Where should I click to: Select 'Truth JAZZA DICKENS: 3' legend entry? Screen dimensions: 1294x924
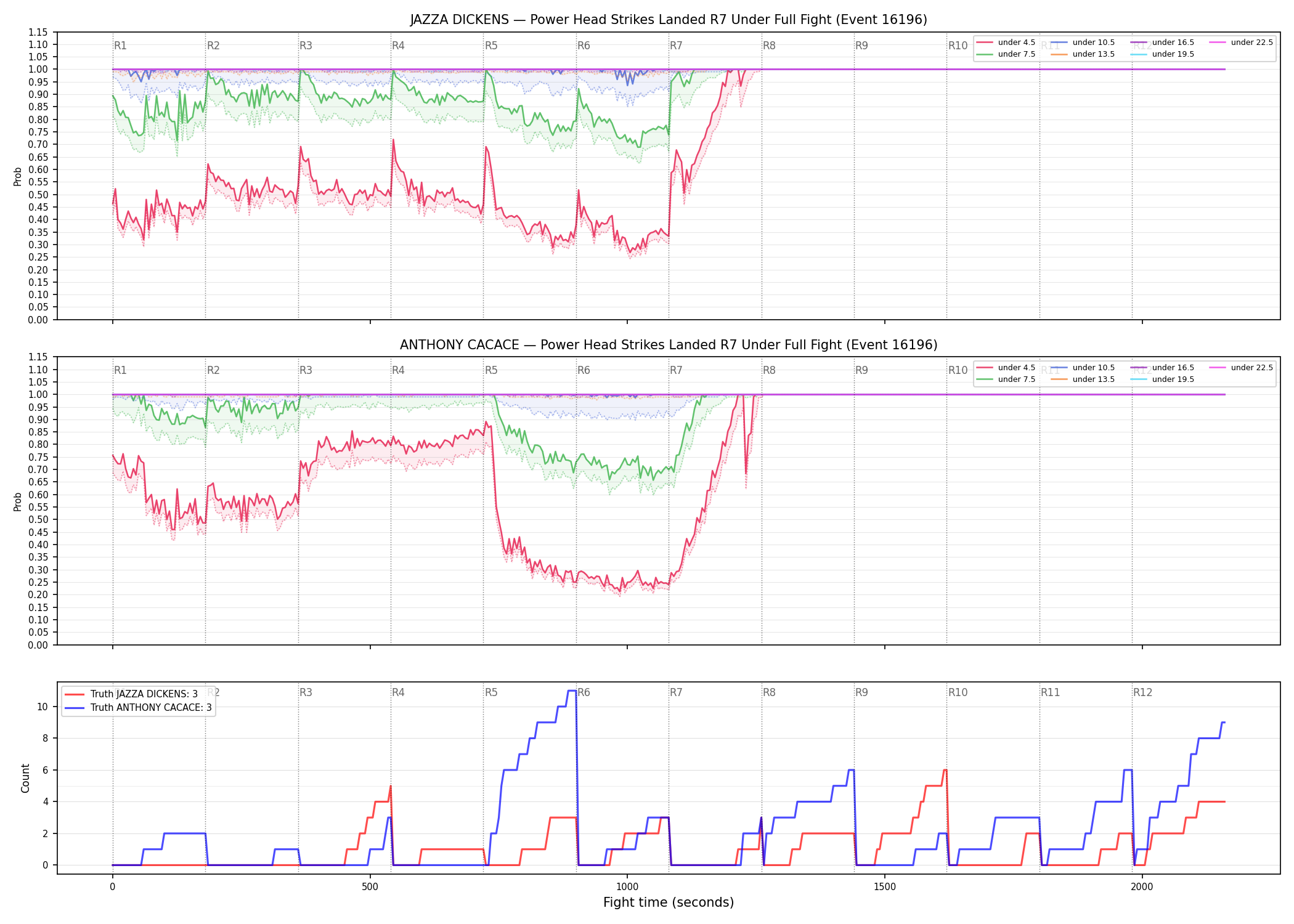click(x=131, y=694)
